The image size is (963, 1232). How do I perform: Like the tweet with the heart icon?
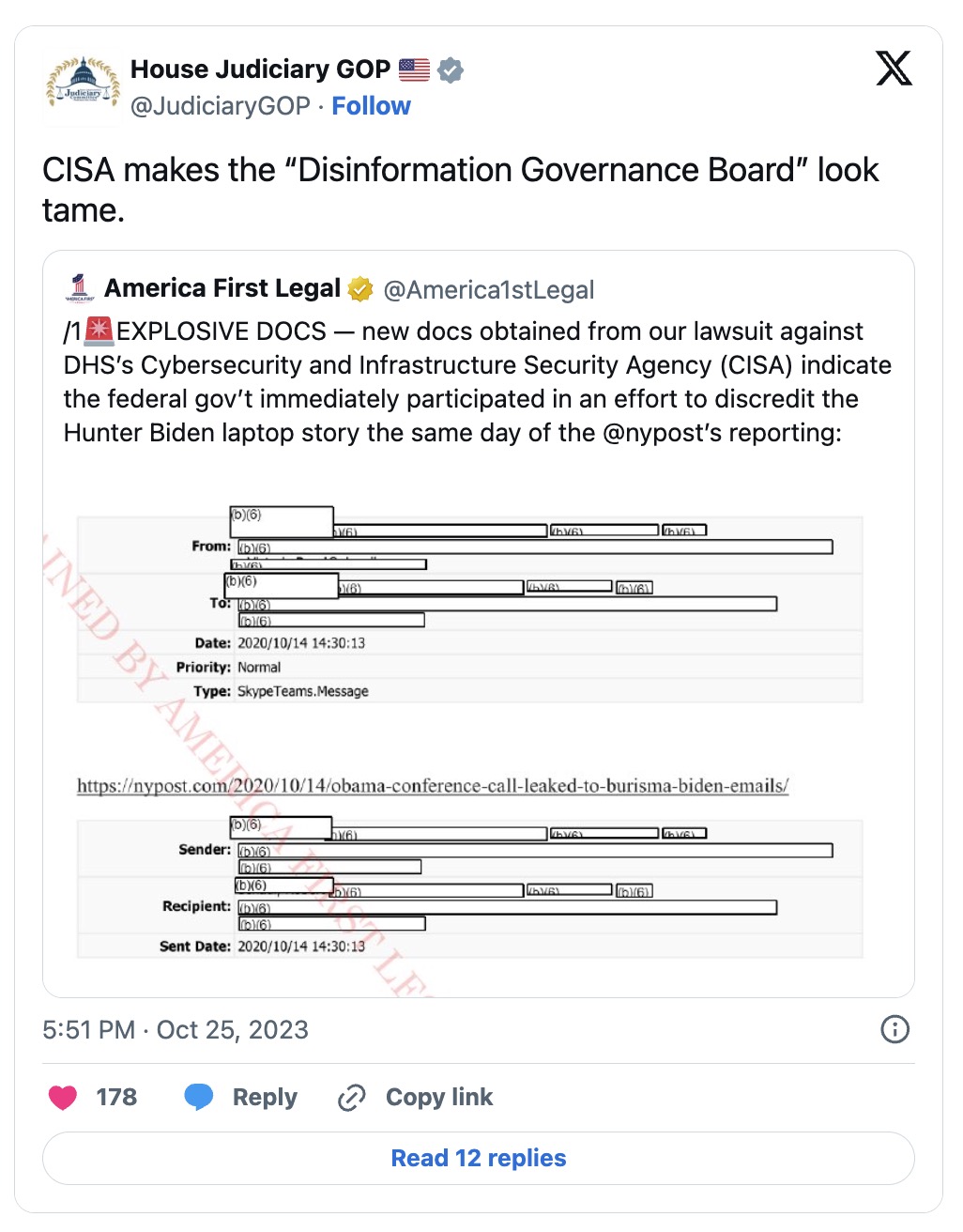point(63,1097)
